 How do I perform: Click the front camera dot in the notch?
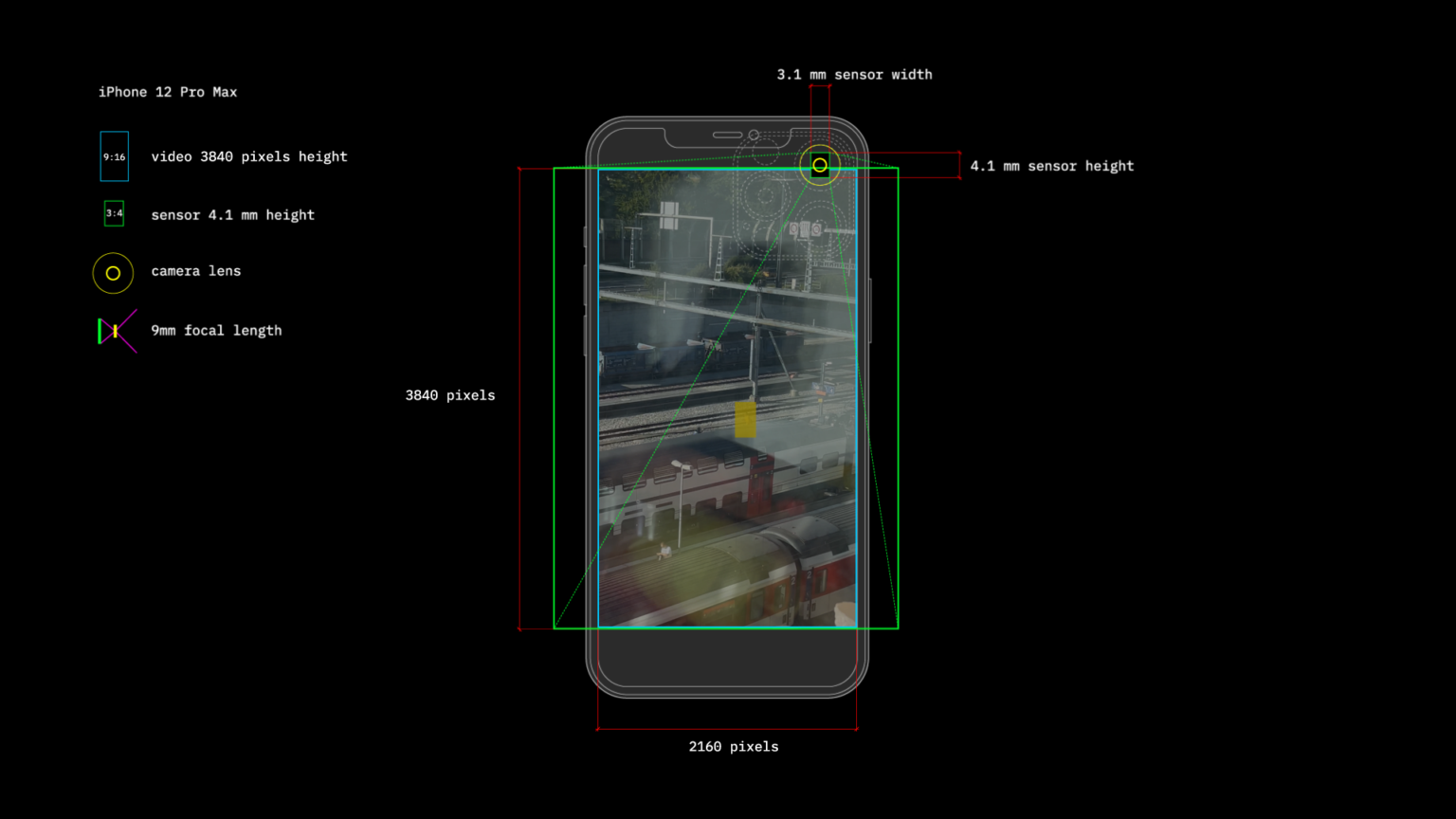click(x=754, y=135)
